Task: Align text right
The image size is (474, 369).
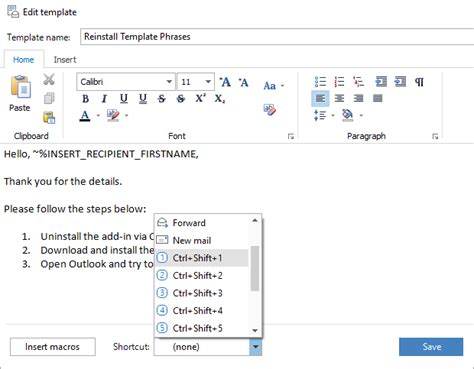Action: pos(358,98)
